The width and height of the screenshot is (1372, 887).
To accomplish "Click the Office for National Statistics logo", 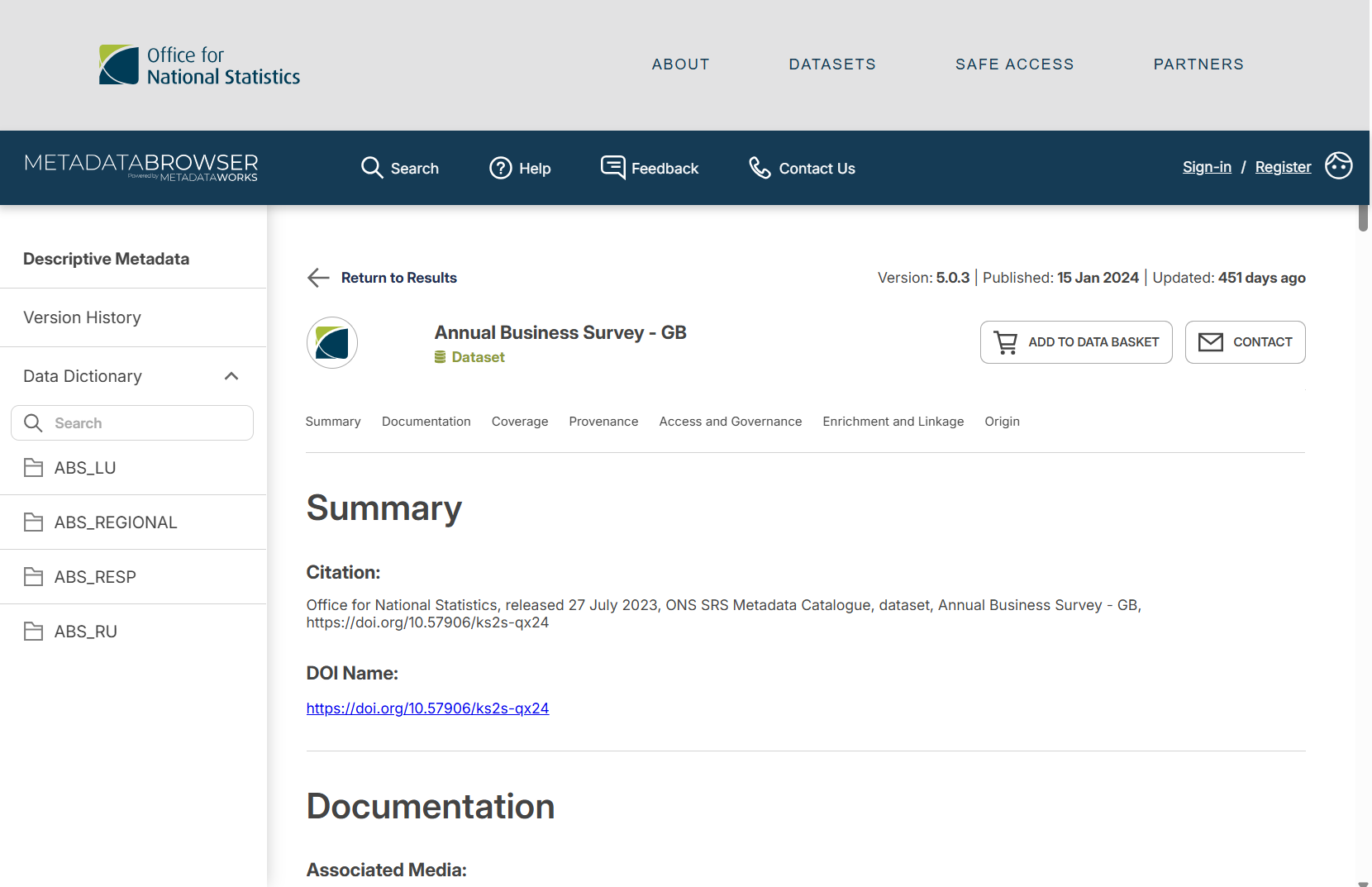I will pyautogui.click(x=199, y=65).
